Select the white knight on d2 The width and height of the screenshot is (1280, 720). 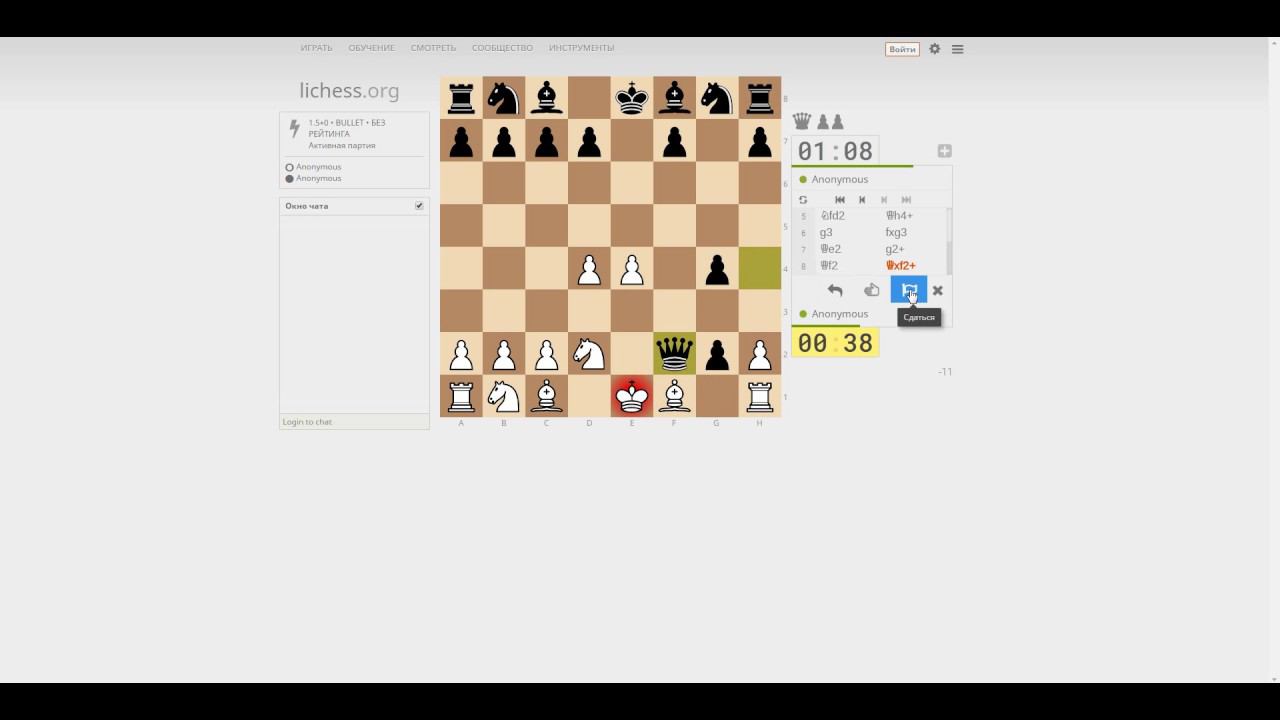[589, 353]
